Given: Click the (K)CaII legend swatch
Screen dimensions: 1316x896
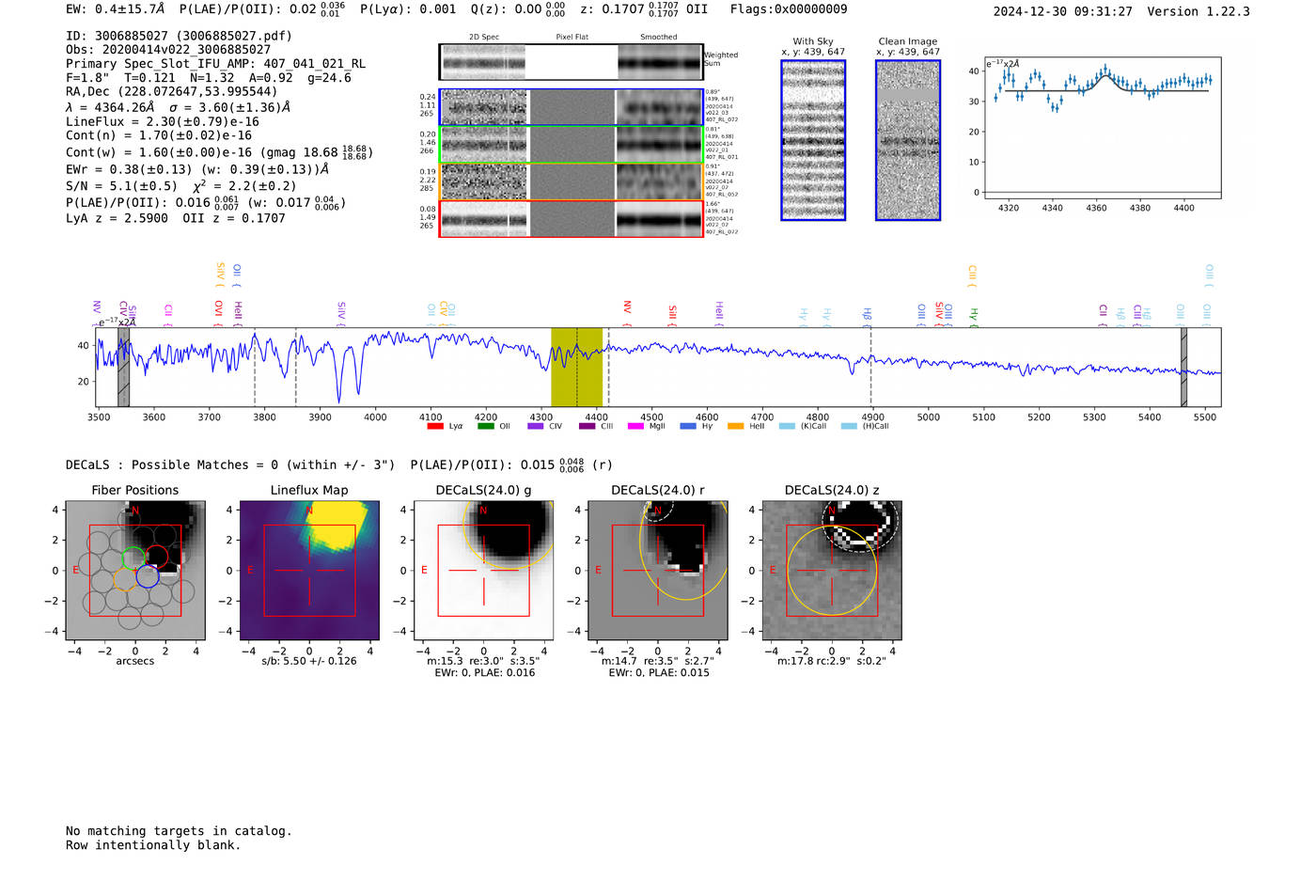Looking at the screenshot, I should [787, 426].
